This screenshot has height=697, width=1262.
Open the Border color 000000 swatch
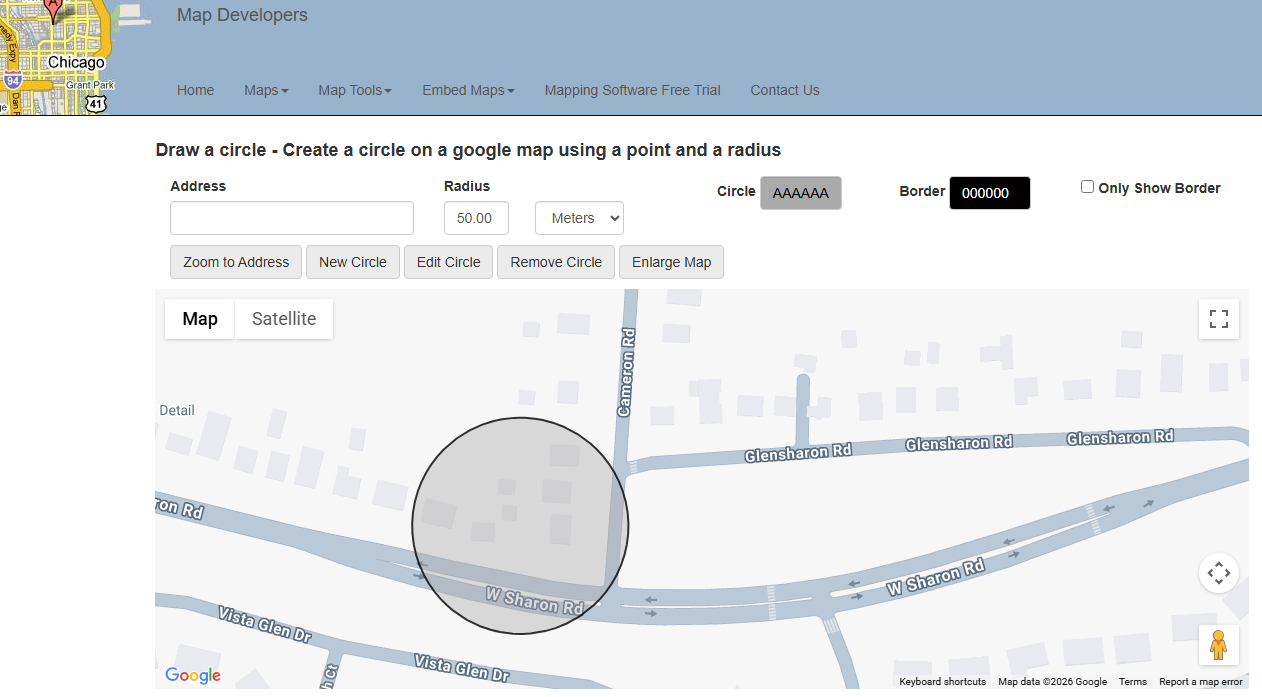[989, 193]
